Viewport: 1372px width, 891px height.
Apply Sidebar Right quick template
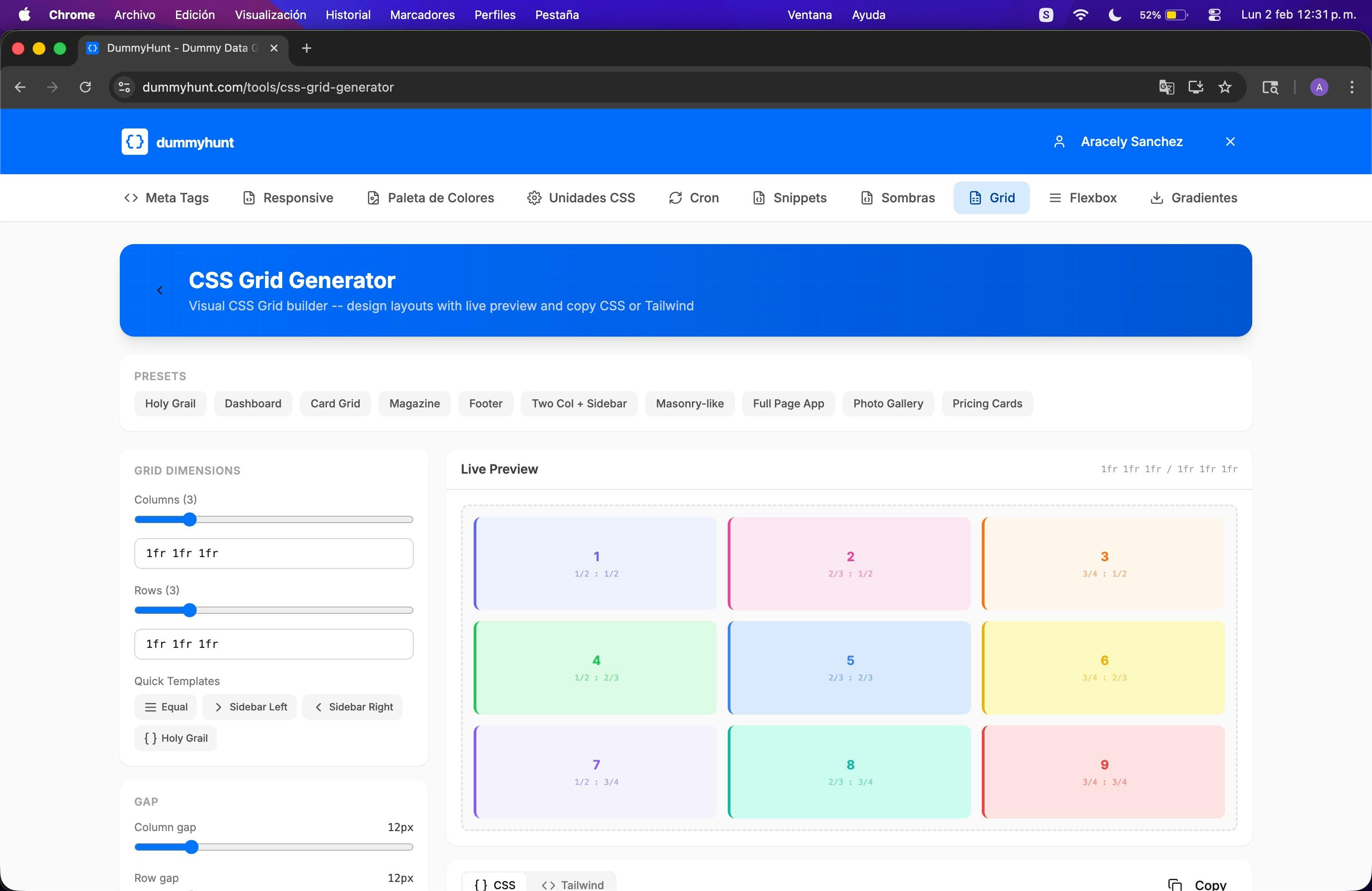353,707
